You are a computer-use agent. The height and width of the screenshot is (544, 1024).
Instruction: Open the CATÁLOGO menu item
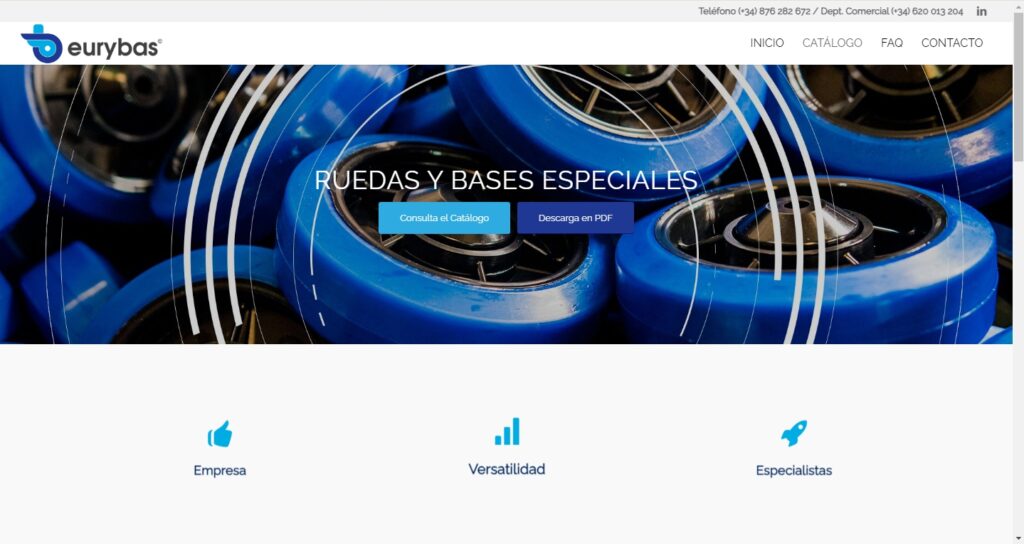click(832, 42)
